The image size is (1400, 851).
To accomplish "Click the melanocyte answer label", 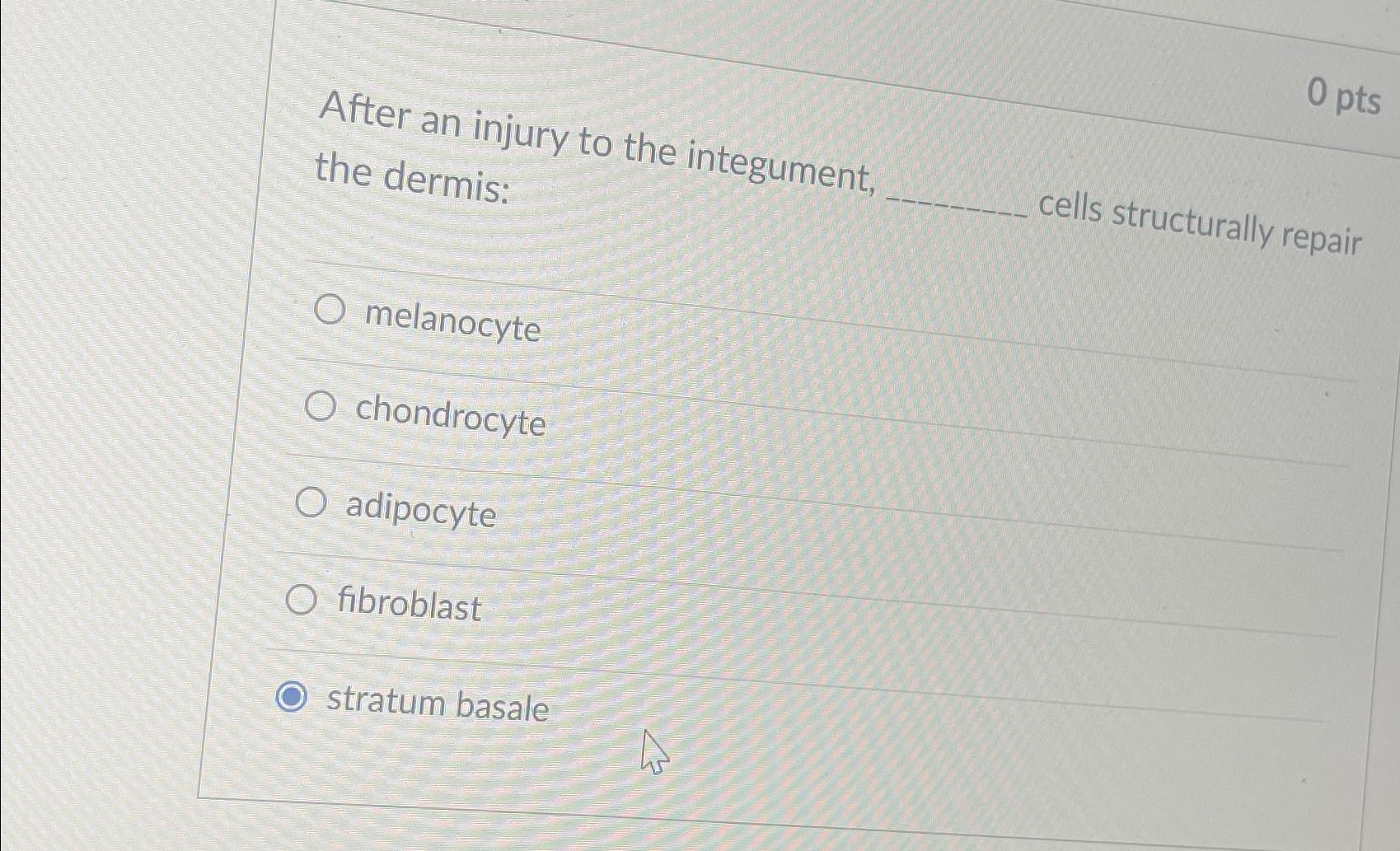I will coord(453,325).
